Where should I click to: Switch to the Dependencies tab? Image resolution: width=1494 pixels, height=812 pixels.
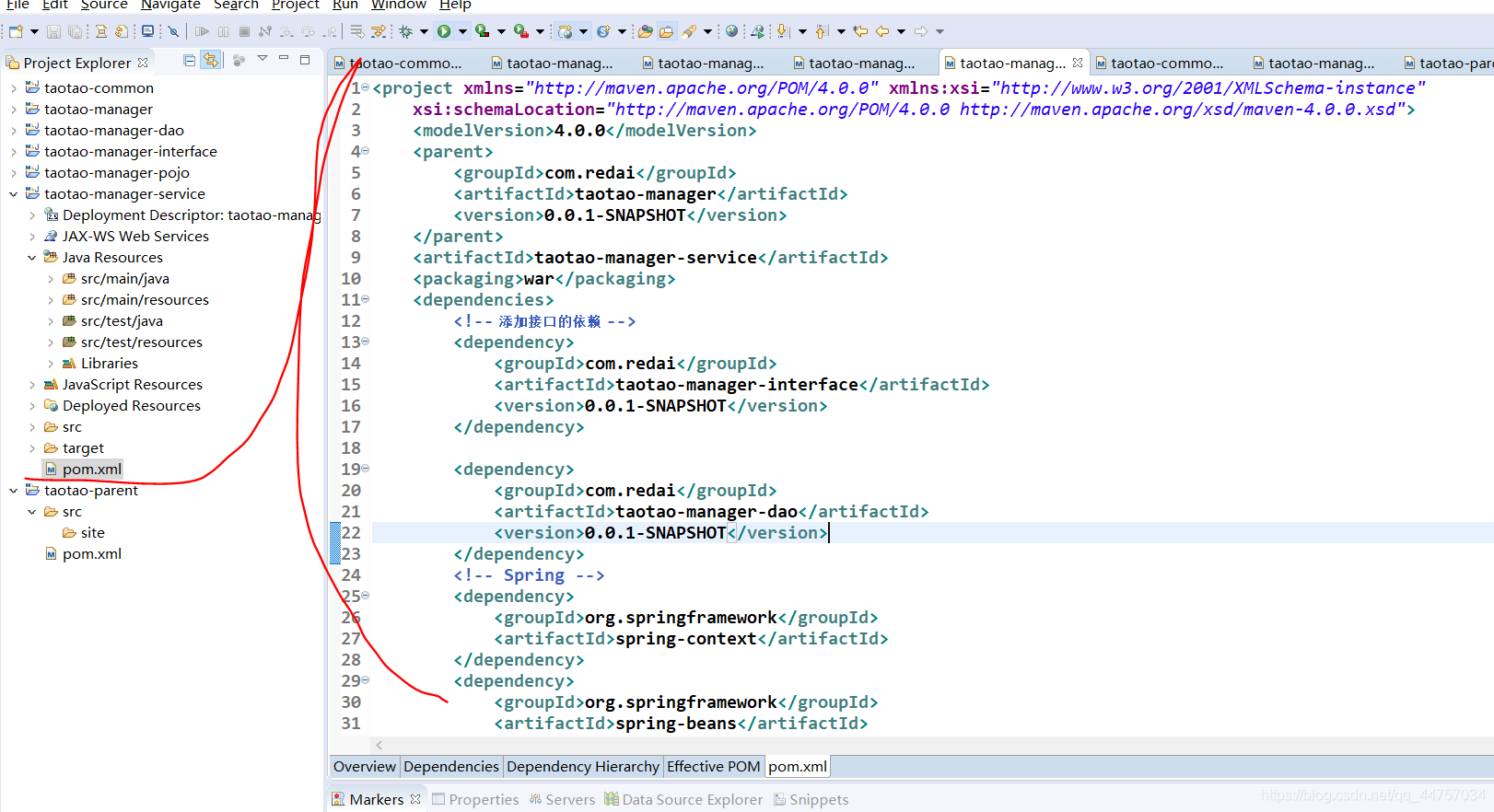tap(451, 766)
